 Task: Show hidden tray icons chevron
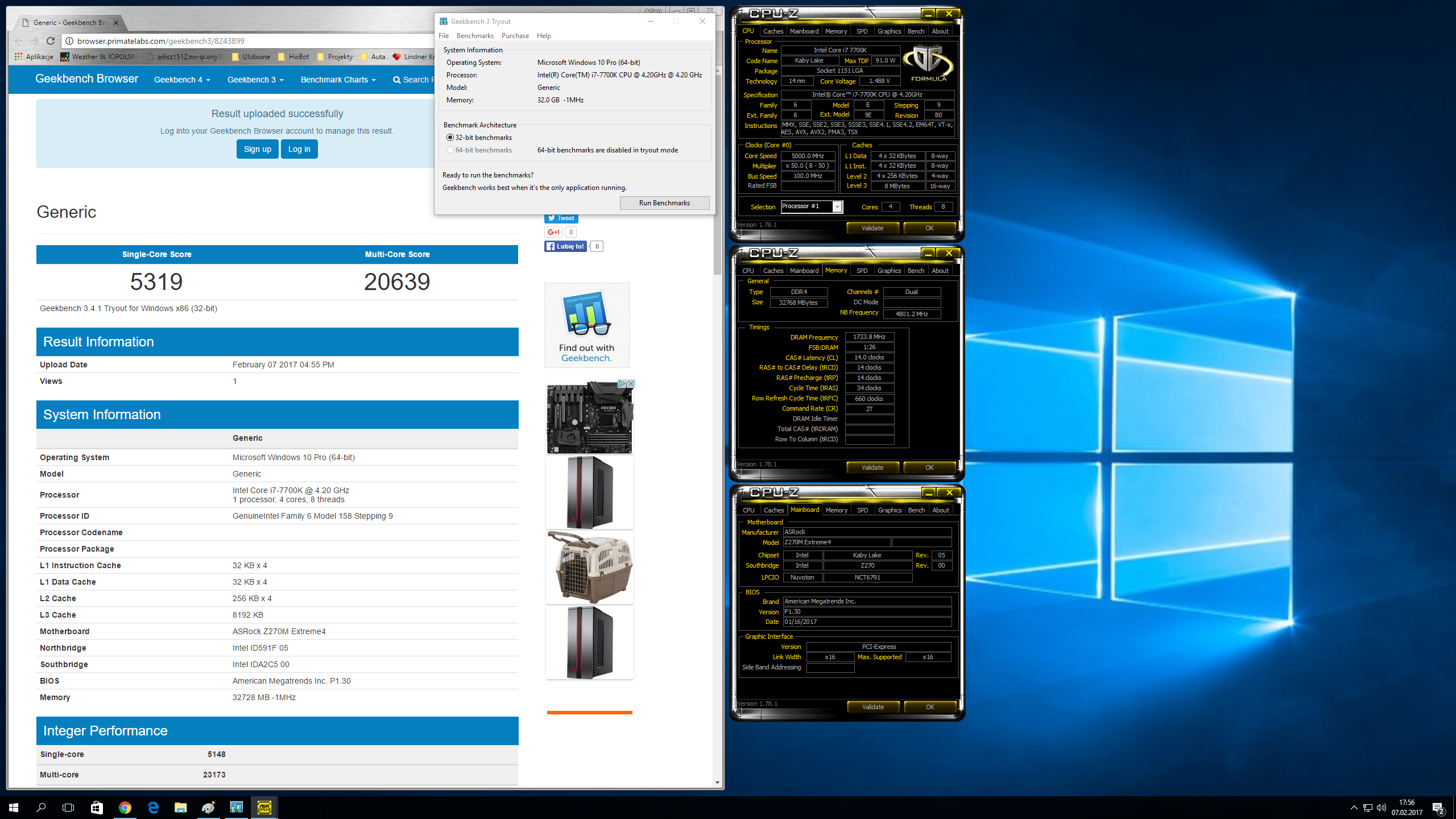[1354, 808]
